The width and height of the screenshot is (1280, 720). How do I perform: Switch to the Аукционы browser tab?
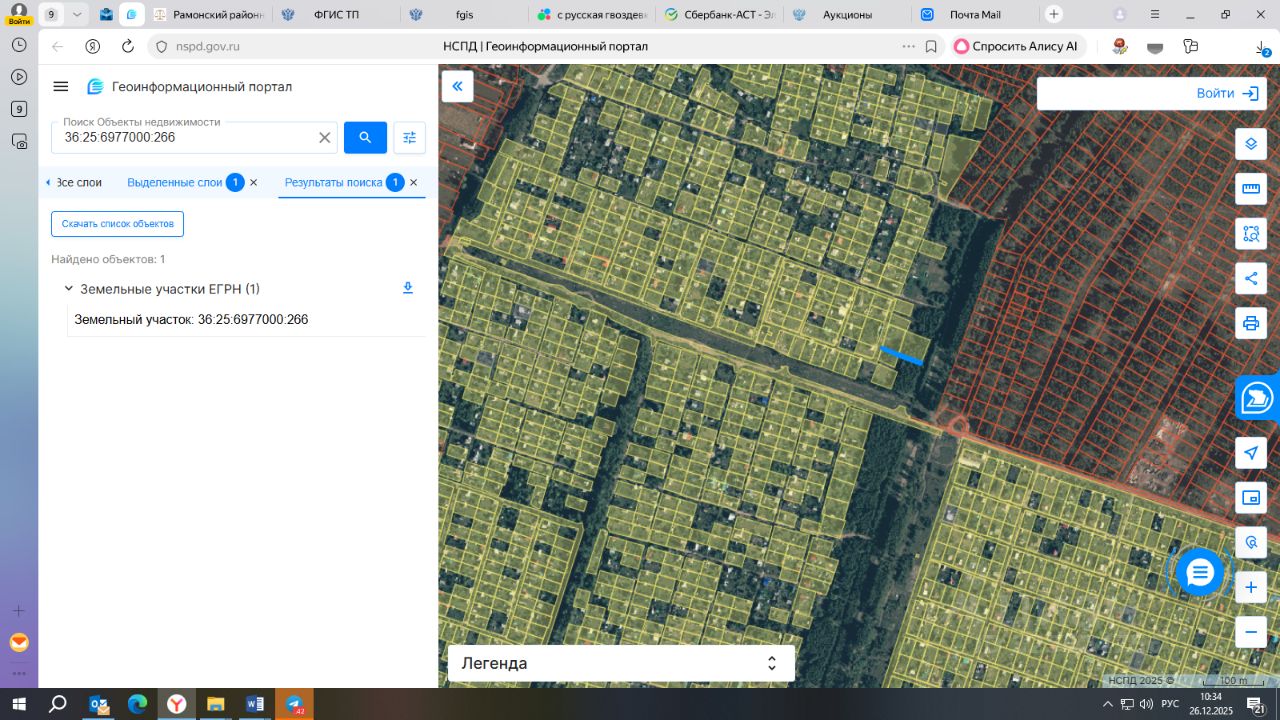point(848,15)
